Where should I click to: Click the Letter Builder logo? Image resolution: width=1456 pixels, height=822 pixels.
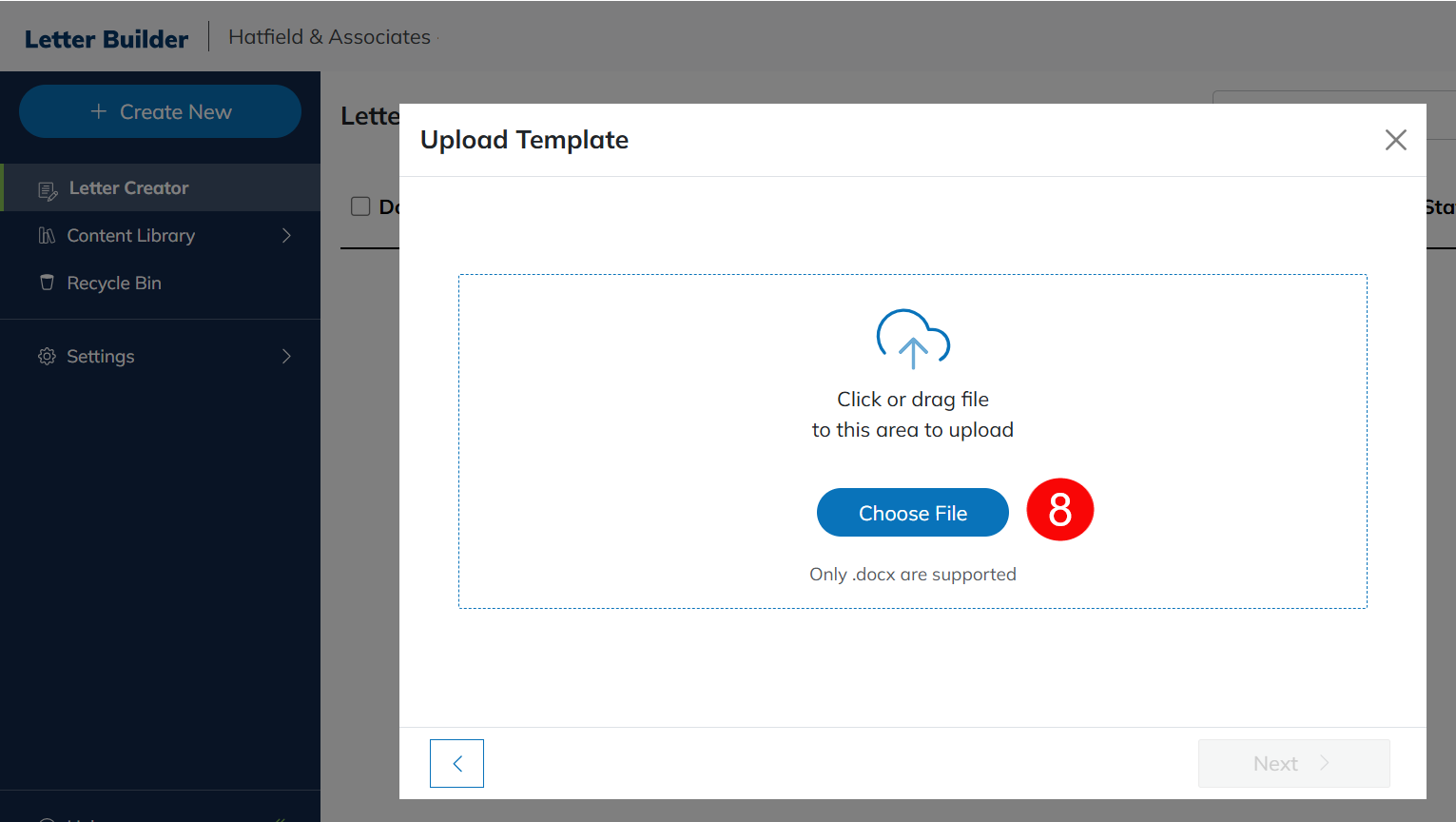click(107, 39)
